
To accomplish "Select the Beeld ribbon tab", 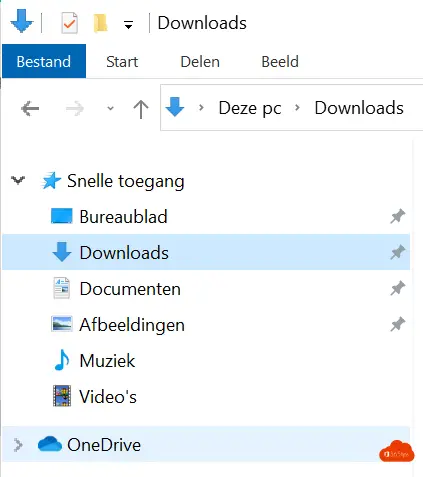I will point(280,62).
